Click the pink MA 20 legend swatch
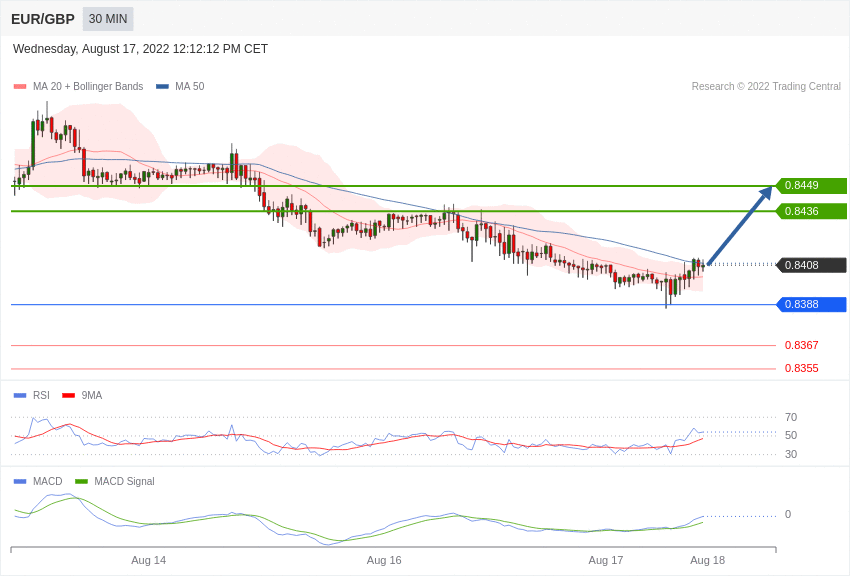The image size is (850, 576). tap(20, 87)
